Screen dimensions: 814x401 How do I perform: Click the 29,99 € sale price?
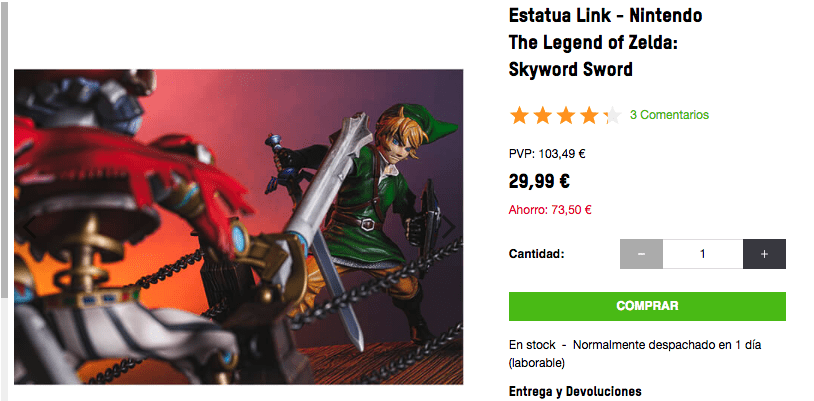539,182
